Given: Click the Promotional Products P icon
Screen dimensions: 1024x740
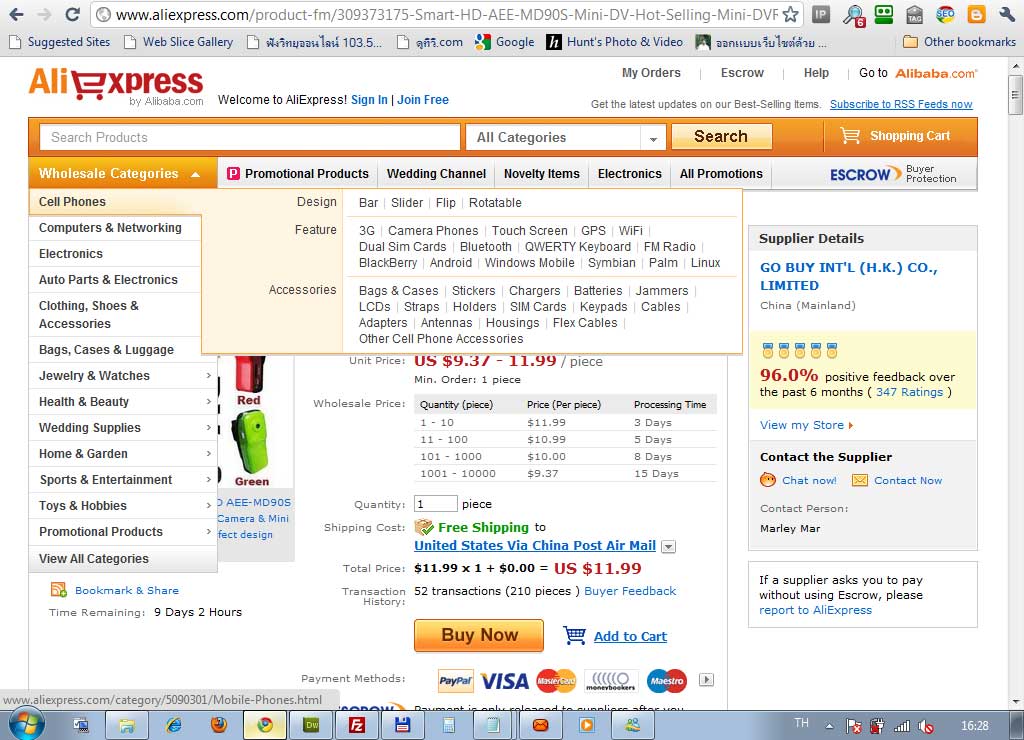Looking at the screenshot, I should click(x=233, y=174).
